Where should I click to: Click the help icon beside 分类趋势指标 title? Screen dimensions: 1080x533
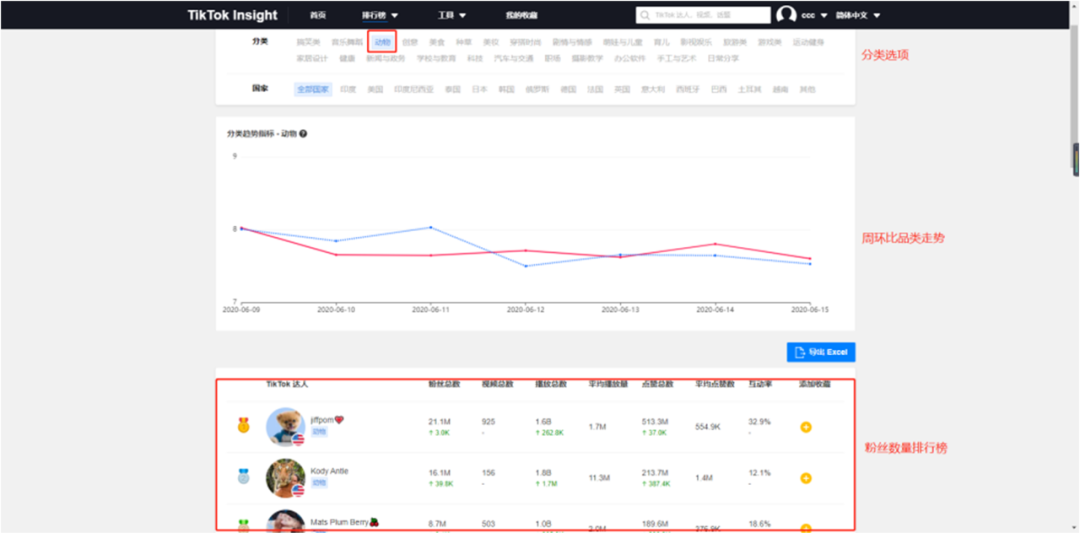[x=303, y=134]
